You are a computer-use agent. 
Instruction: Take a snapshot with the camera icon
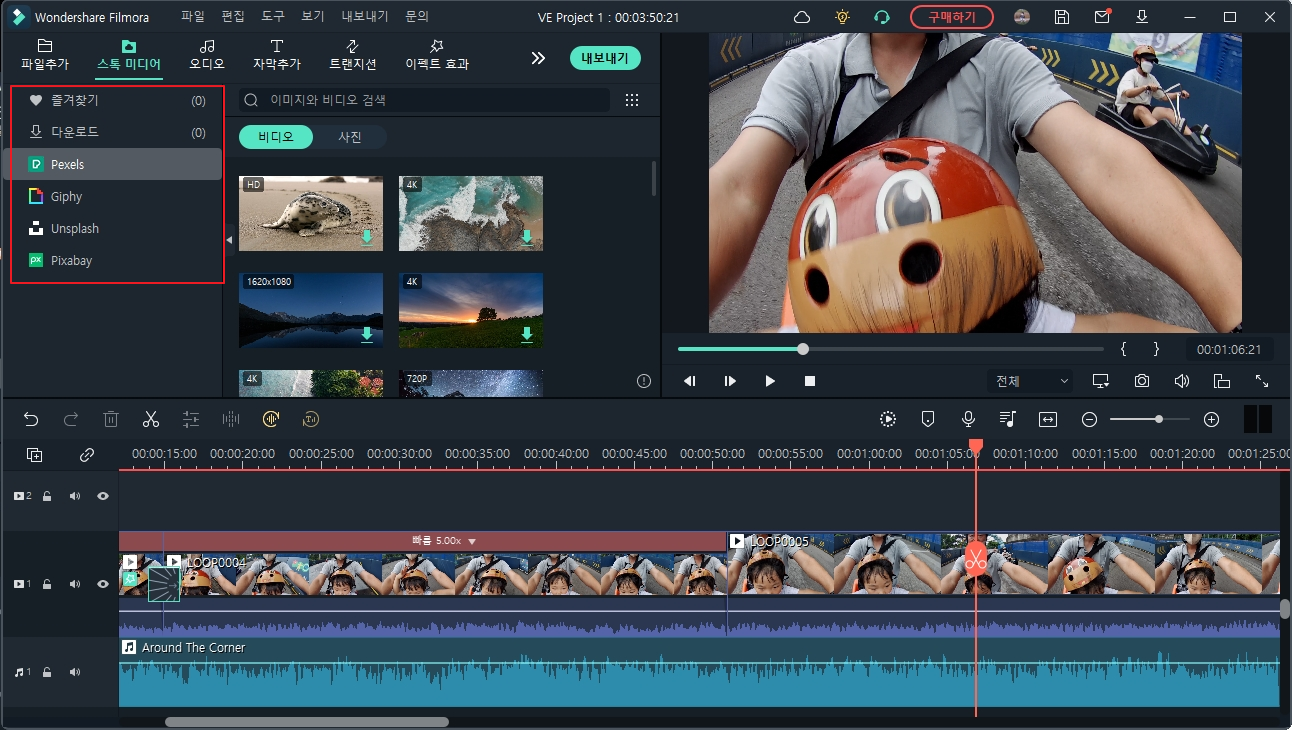tap(1141, 381)
